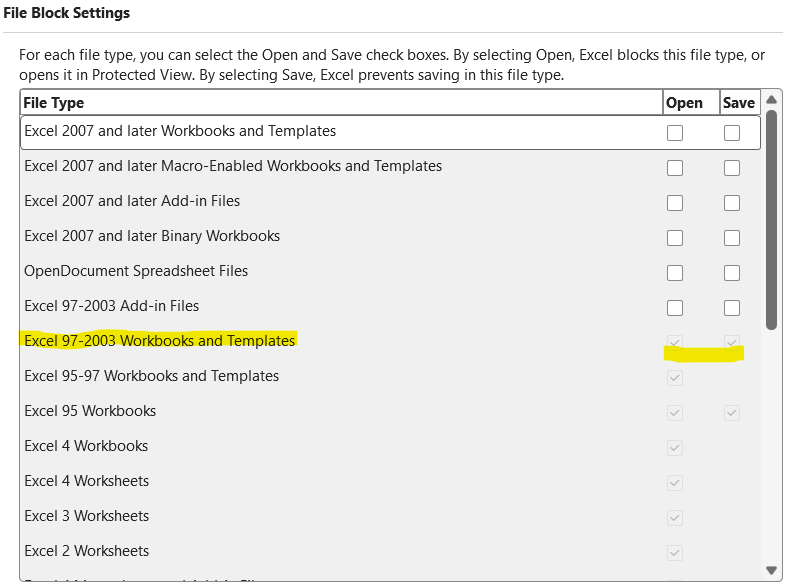This screenshot has width=790, height=587.
Task: Check Save for Excel 2007 Workbooks and Templates
Action: 732,133
